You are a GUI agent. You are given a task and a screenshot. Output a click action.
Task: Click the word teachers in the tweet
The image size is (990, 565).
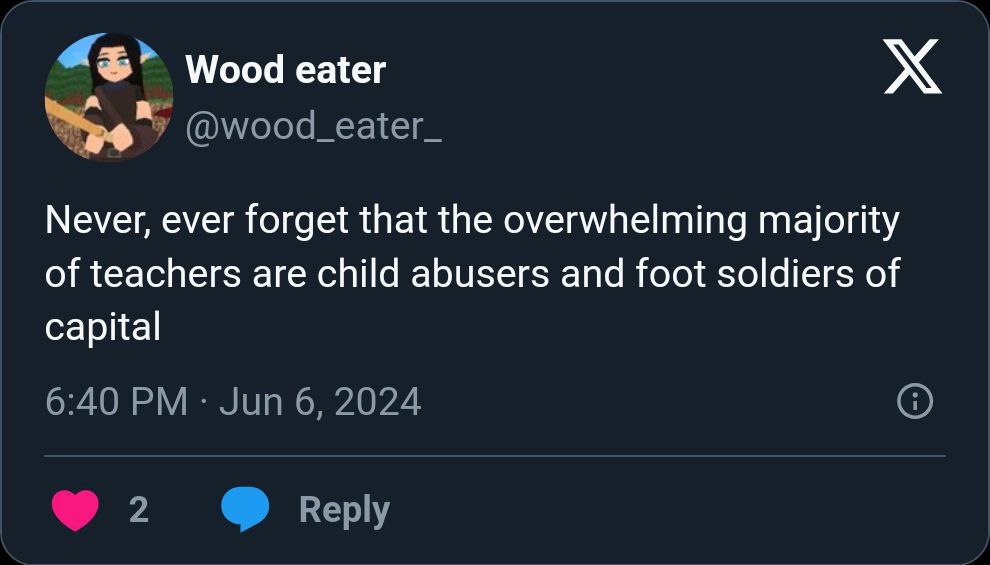point(165,274)
